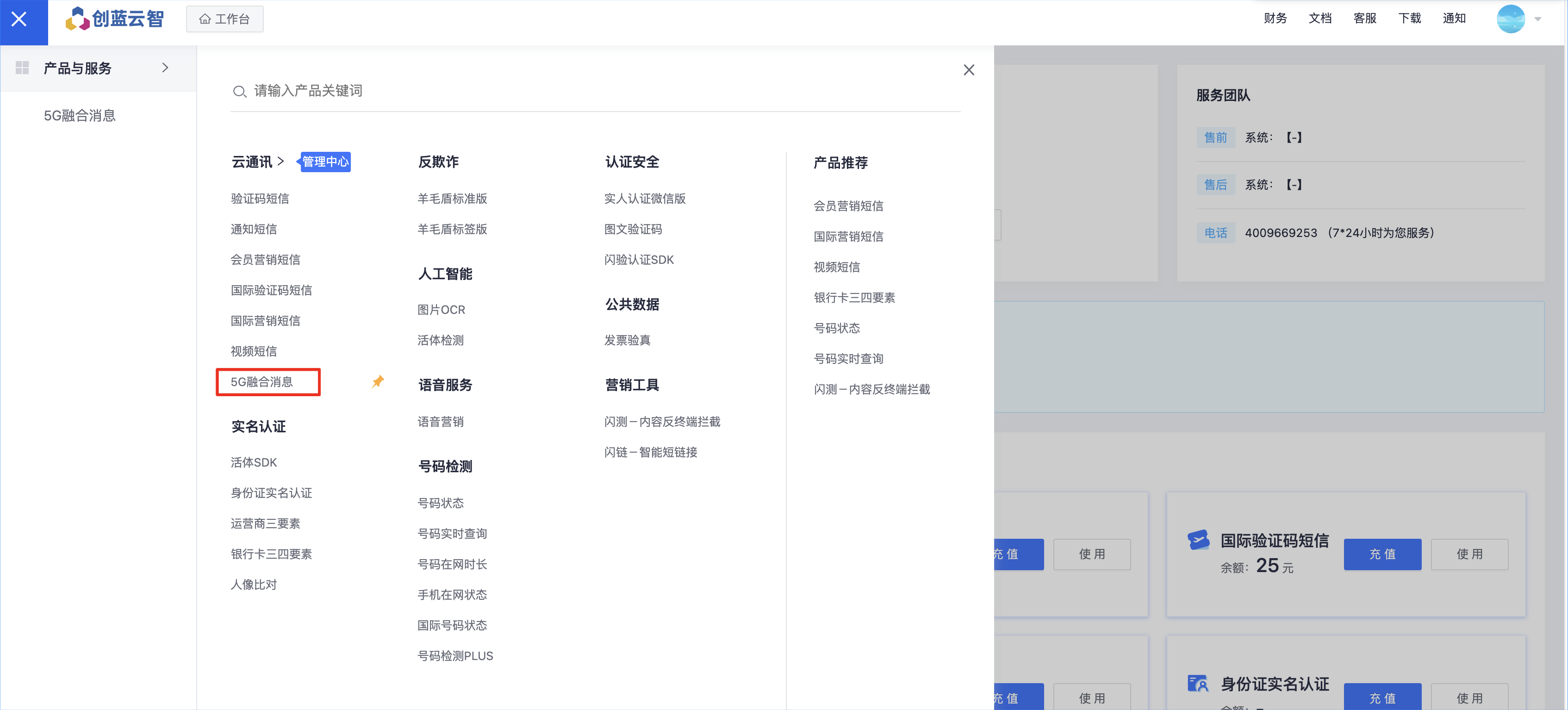
Task: Open 羊毛盾标准版 product link
Action: click(452, 199)
